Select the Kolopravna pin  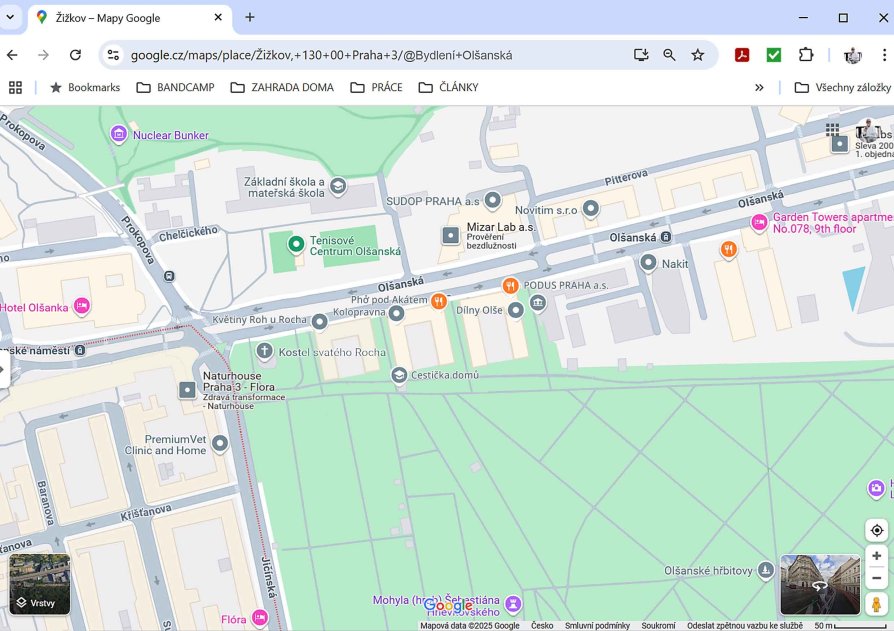coord(396,312)
